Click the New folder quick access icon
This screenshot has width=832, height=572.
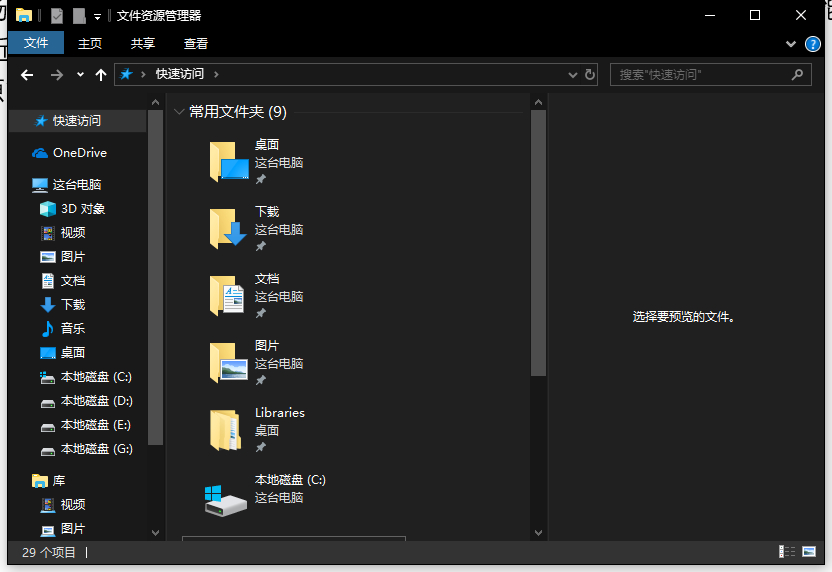pos(79,16)
